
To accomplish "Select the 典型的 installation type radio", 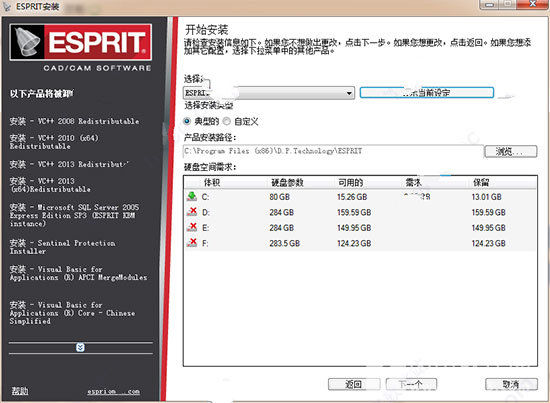I will (x=187, y=121).
